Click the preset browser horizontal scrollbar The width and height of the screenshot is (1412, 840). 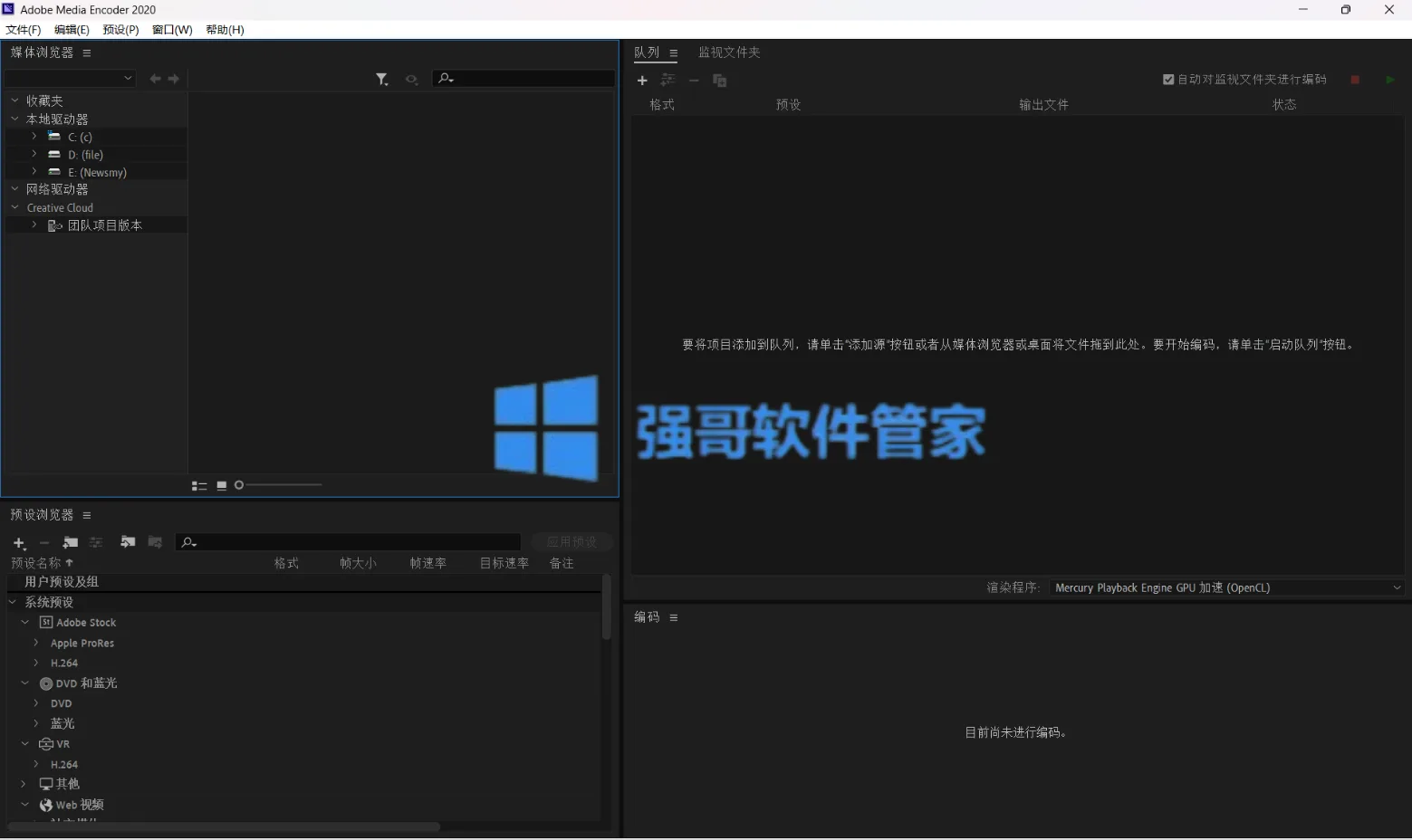tap(223, 827)
